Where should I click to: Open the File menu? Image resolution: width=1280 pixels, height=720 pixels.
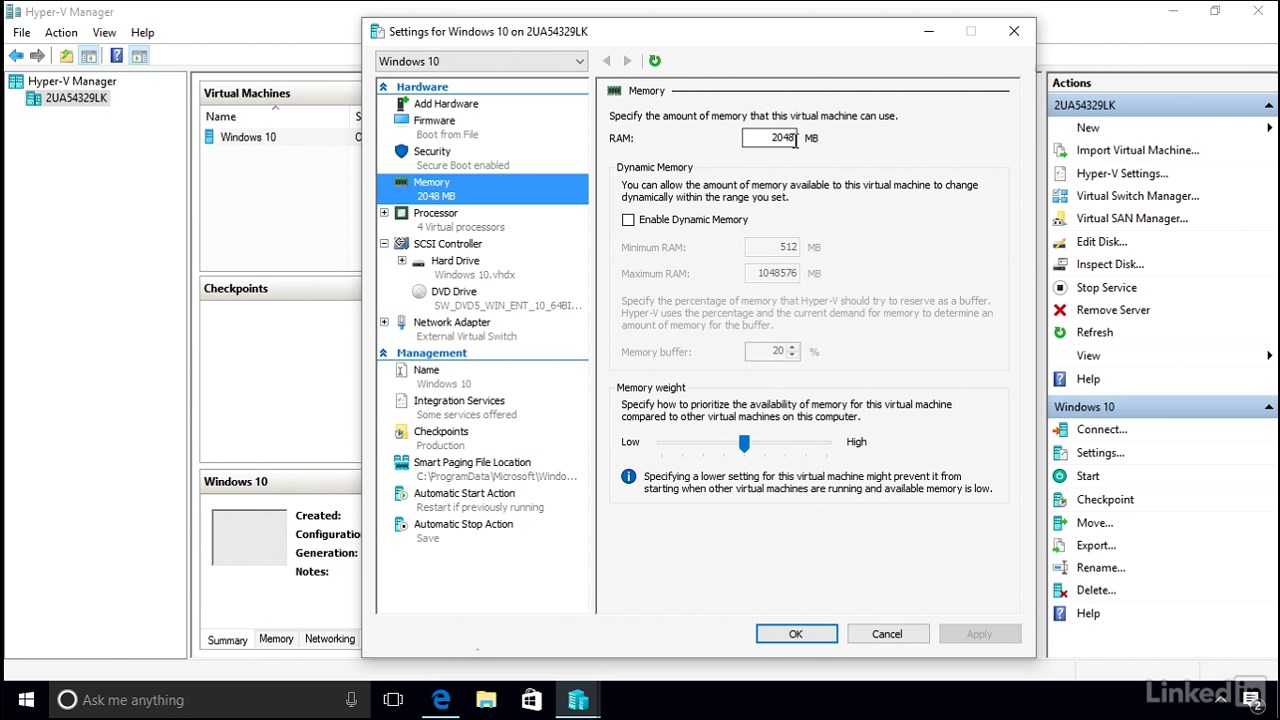coord(22,33)
